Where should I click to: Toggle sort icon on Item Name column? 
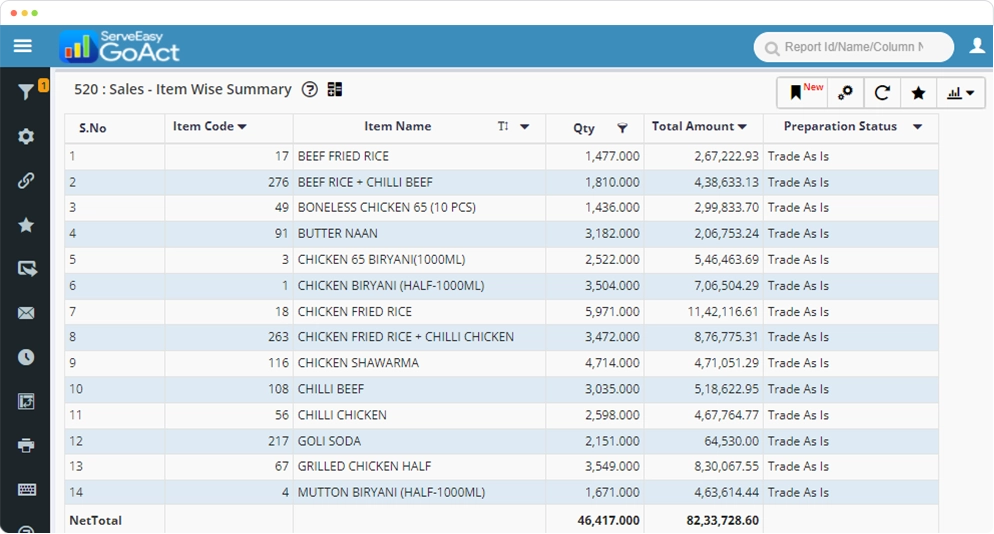coord(503,127)
